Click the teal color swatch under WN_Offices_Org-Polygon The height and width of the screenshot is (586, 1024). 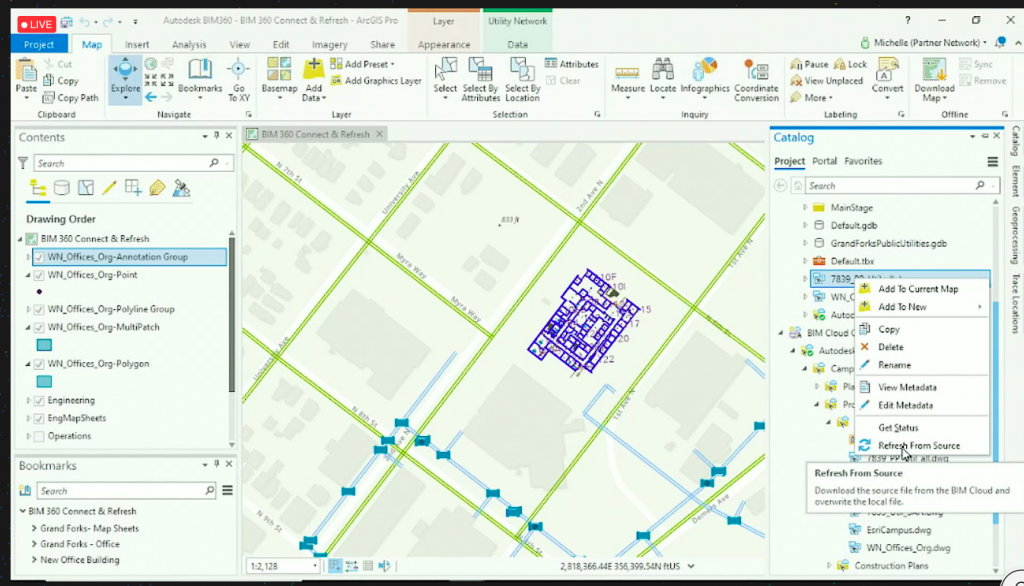(42, 381)
